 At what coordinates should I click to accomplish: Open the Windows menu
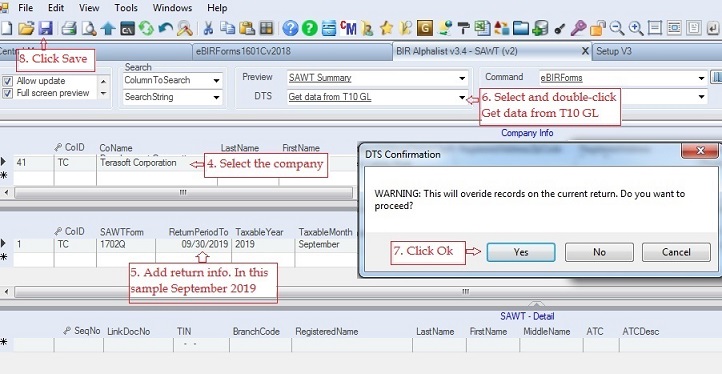[x=172, y=8]
